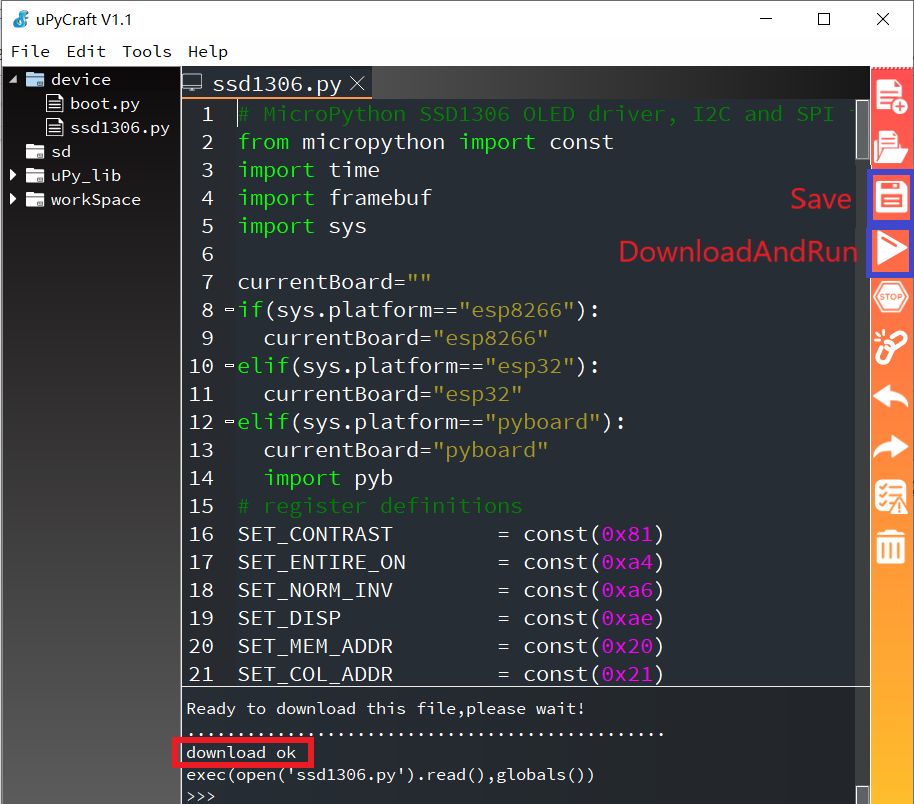Save the file using the Save icon
This screenshot has width=914, height=804.
tap(889, 197)
